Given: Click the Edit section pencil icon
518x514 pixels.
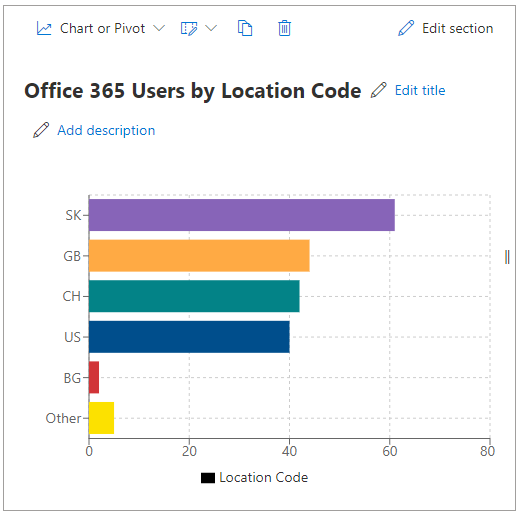Looking at the screenshot, I should coord(406,28).
